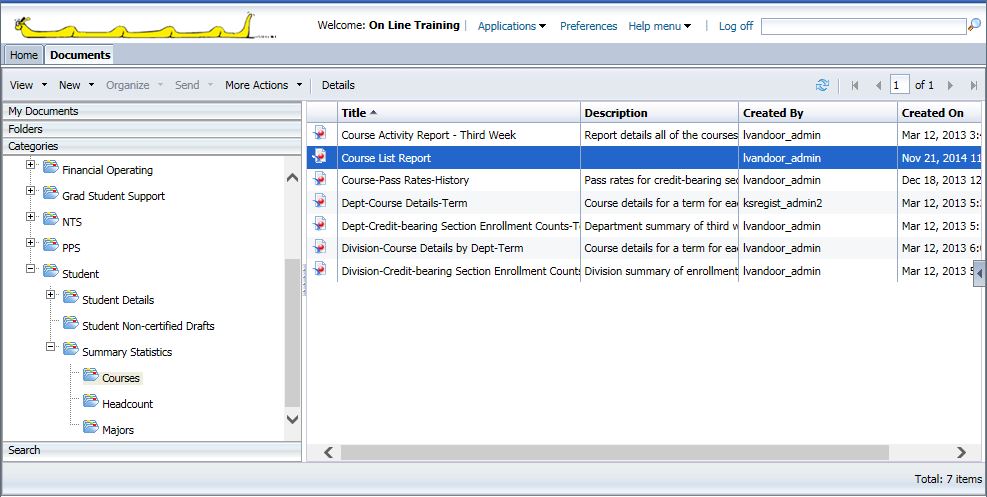This screenshot has height=497, width=987.
Task: Click the PPS folder icon
Action: (x=50, y=245)
